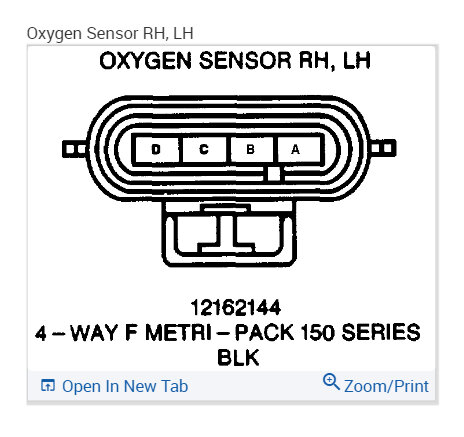464x437 pixels.
Task: Click the BLK color label
Action: click(x=238, y=357)
